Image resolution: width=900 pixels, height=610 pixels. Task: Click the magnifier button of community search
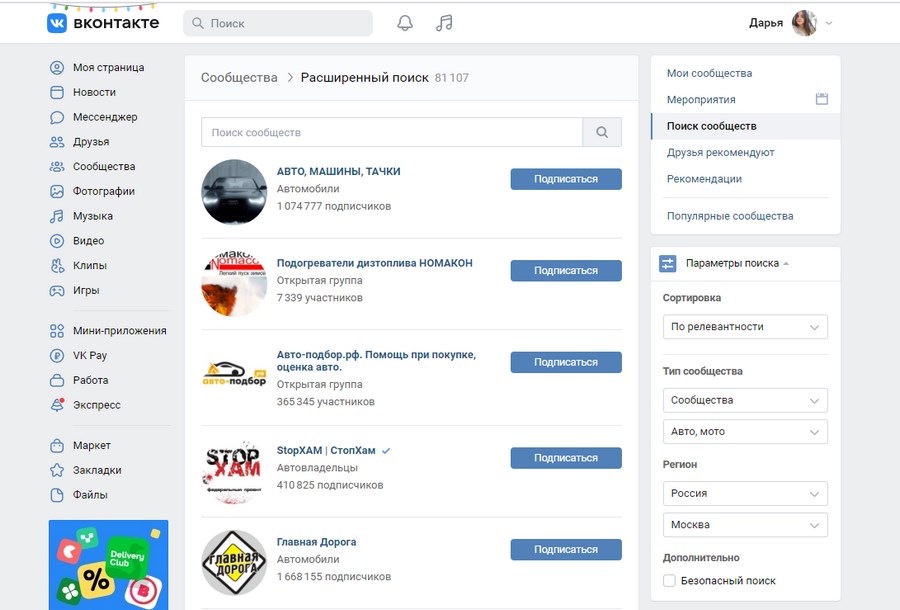tap(602, 132)
